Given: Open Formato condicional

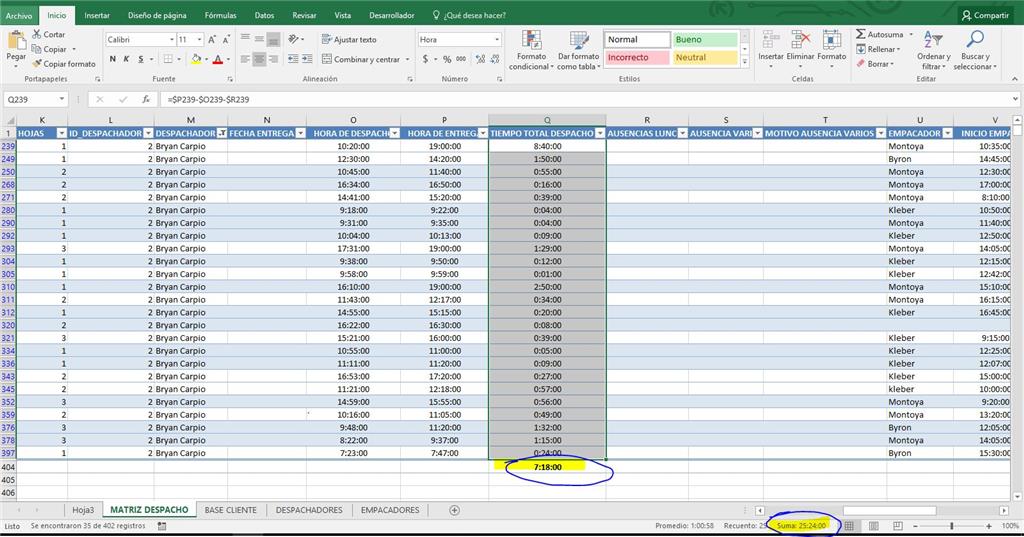Looking at the screenshot, I should click(531, 50).
